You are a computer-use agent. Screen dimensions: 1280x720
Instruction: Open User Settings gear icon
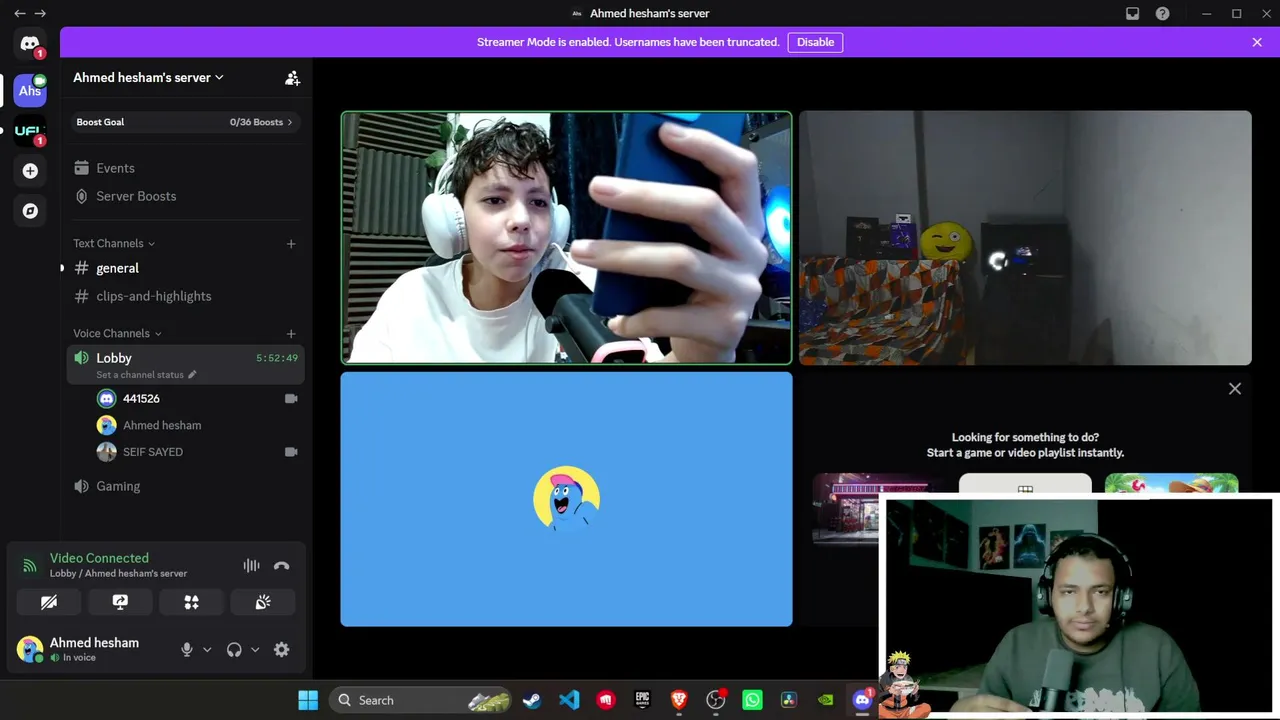click(x=282, y=650)
